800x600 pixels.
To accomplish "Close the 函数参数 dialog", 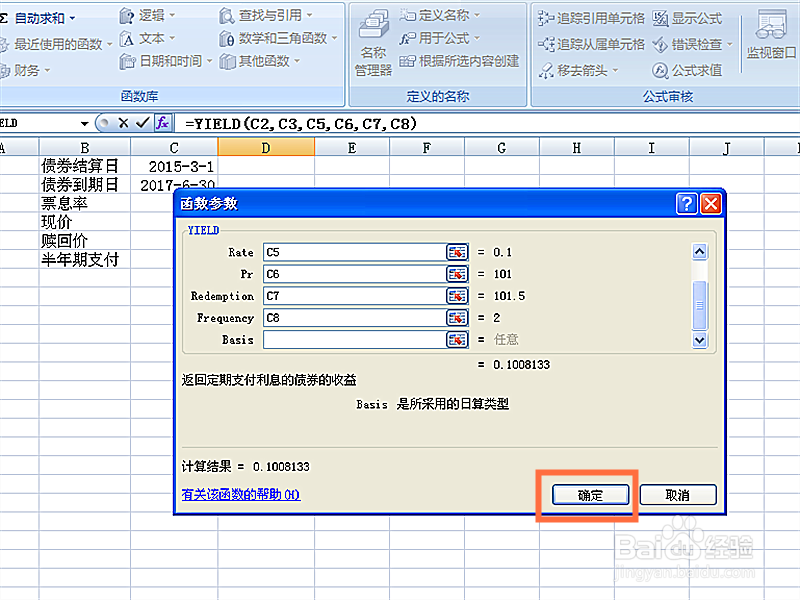I will click(711, 204).
